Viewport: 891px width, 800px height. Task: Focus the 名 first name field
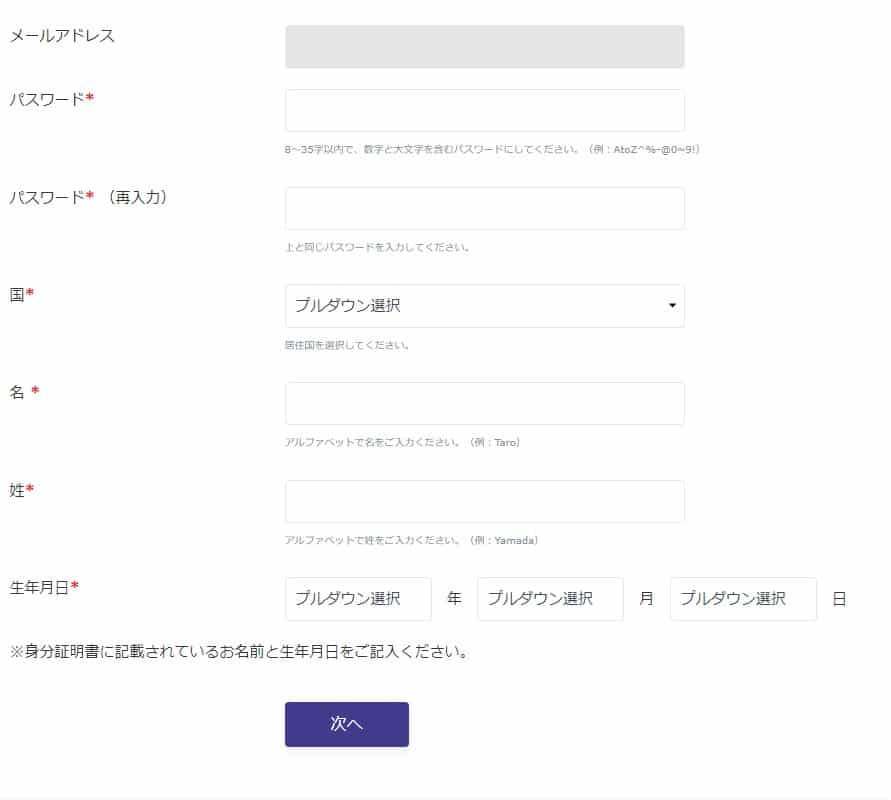(x=484, y=403)
